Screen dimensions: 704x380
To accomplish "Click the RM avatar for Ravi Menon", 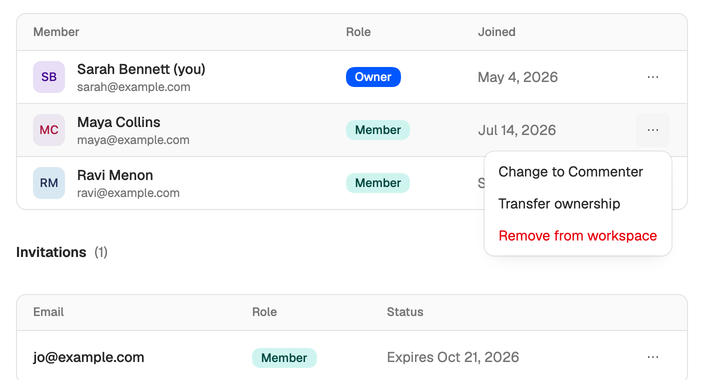I will (x=49, y=183).
